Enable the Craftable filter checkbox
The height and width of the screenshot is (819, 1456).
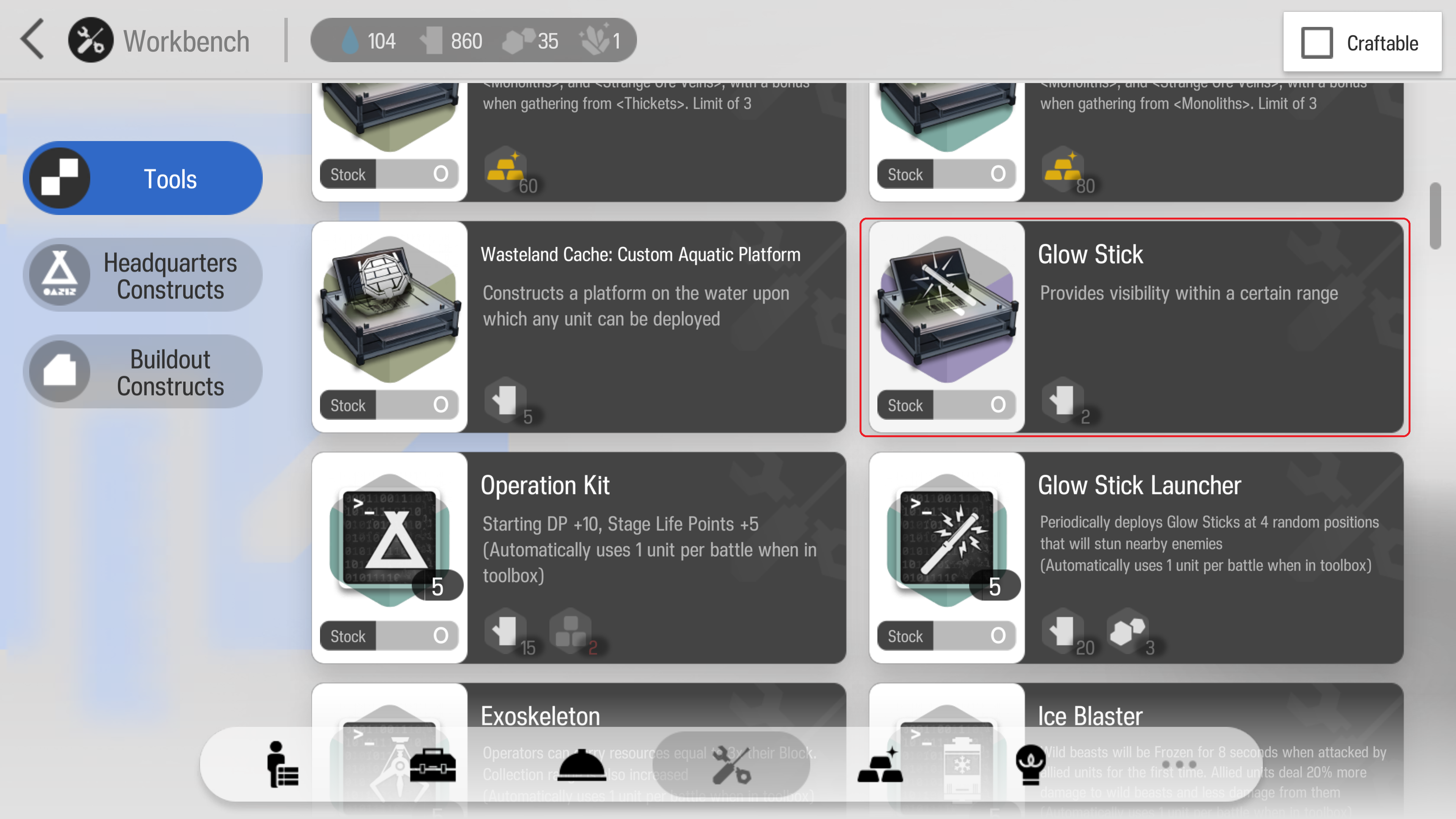point(1317,43)
